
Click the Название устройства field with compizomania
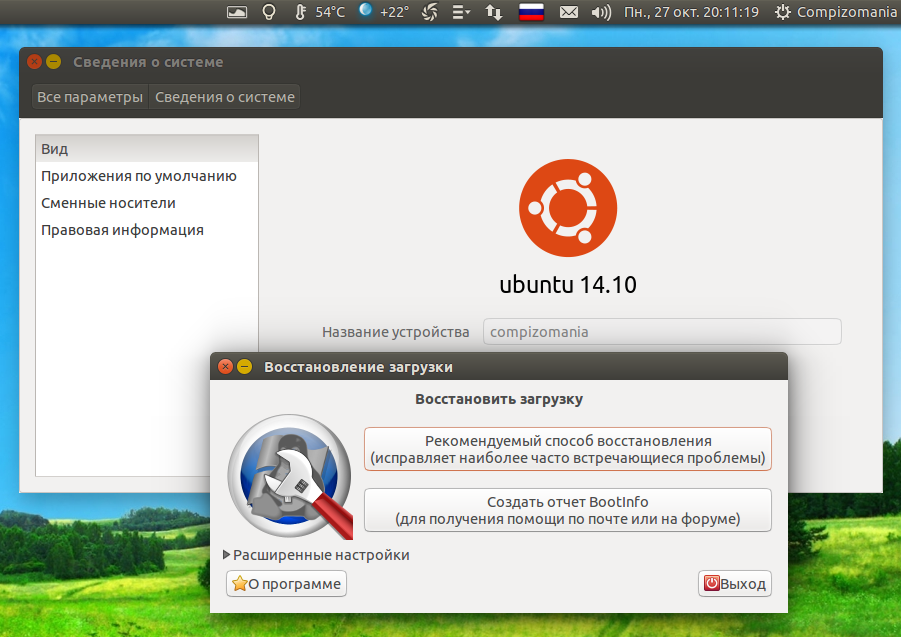(662, 332)
